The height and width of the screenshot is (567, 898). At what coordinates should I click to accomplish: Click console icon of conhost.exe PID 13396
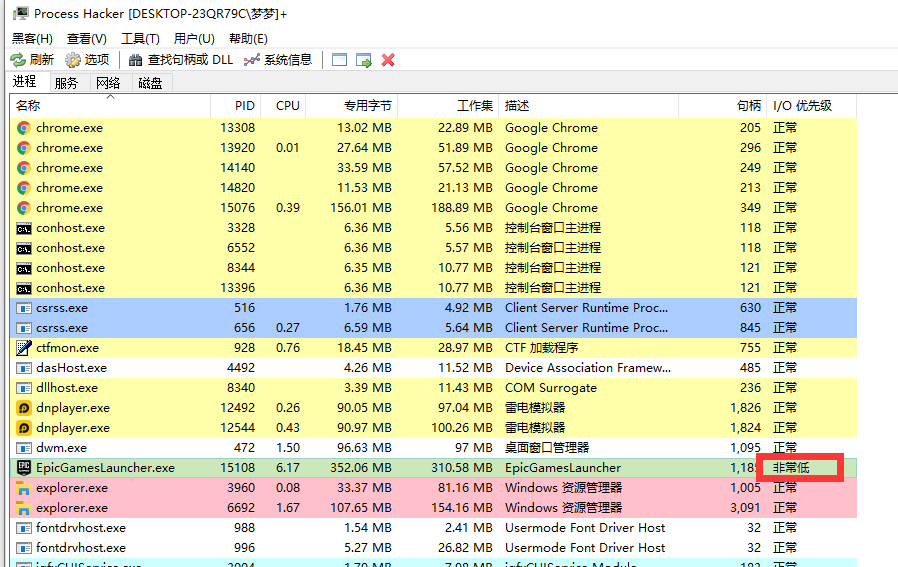[23, 289]
